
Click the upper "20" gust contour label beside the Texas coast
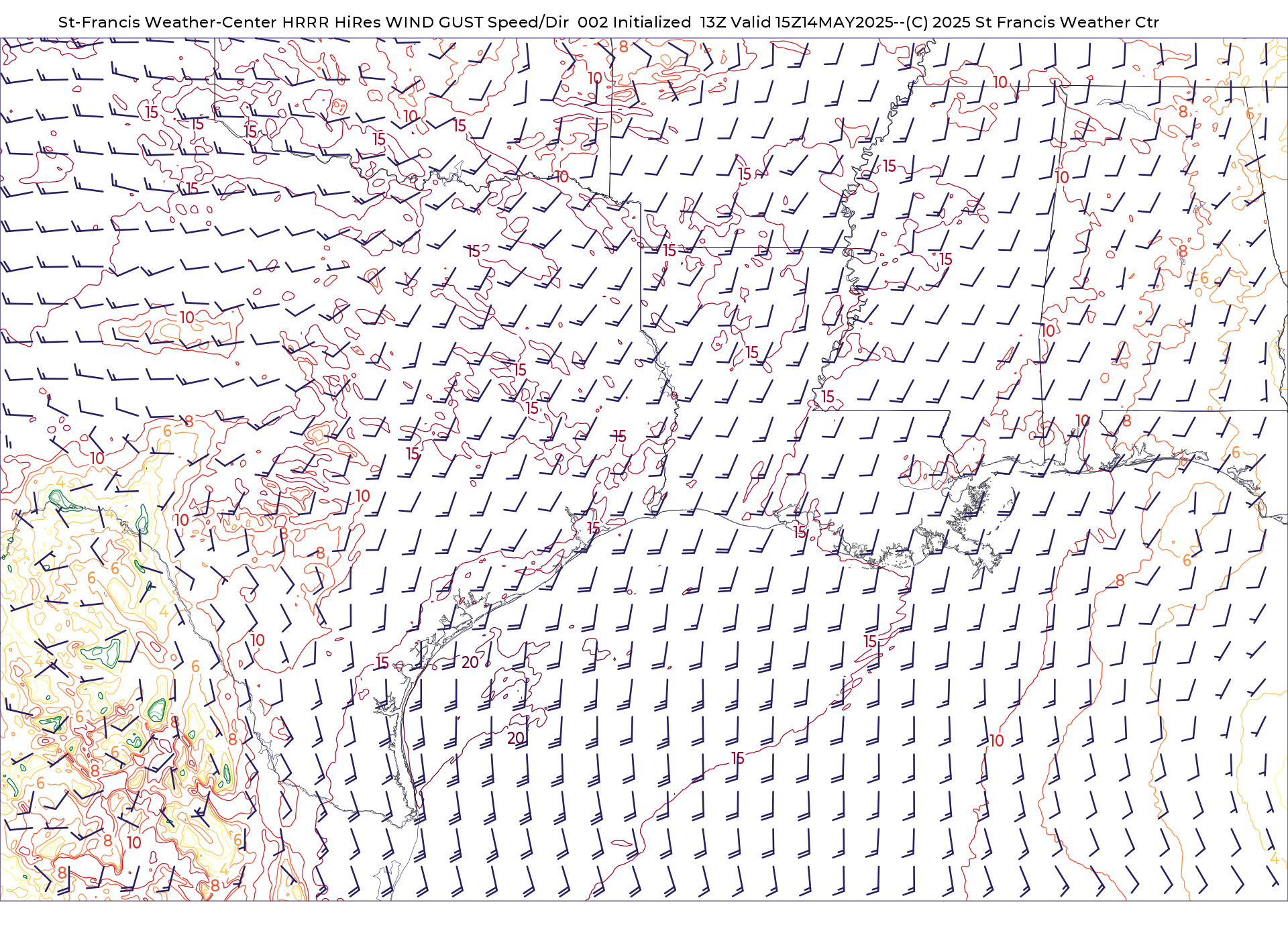coord(470,663)
